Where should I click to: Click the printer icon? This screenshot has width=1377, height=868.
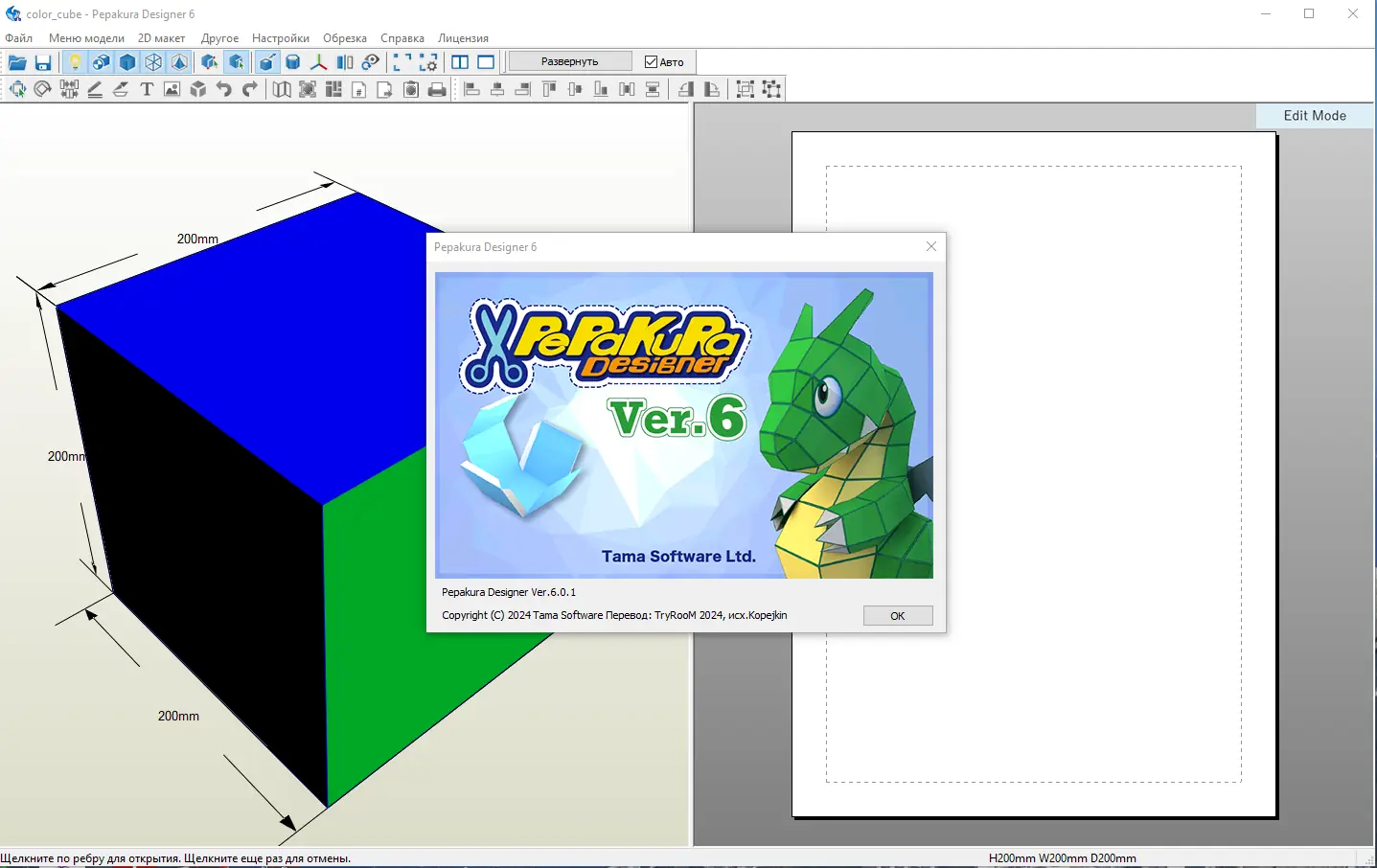[x=437, y=89]
